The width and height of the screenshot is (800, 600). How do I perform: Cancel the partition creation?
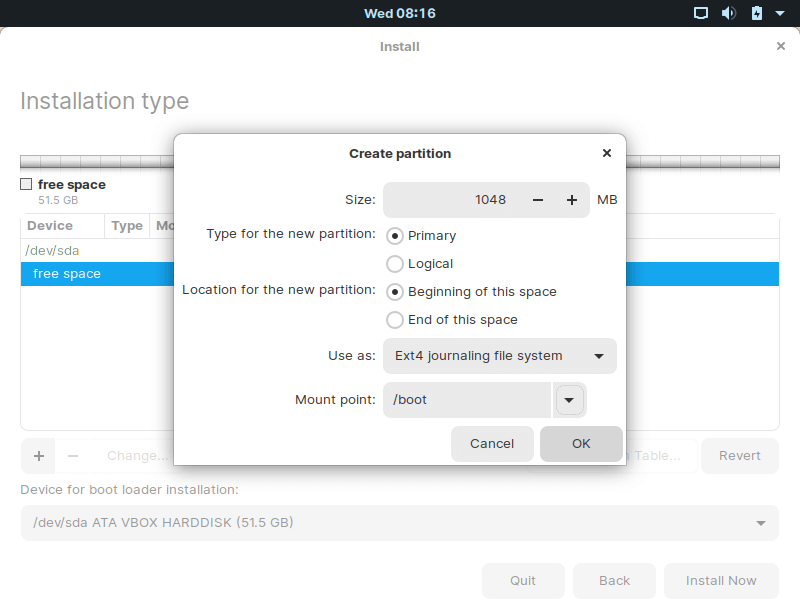click(492, 444)
